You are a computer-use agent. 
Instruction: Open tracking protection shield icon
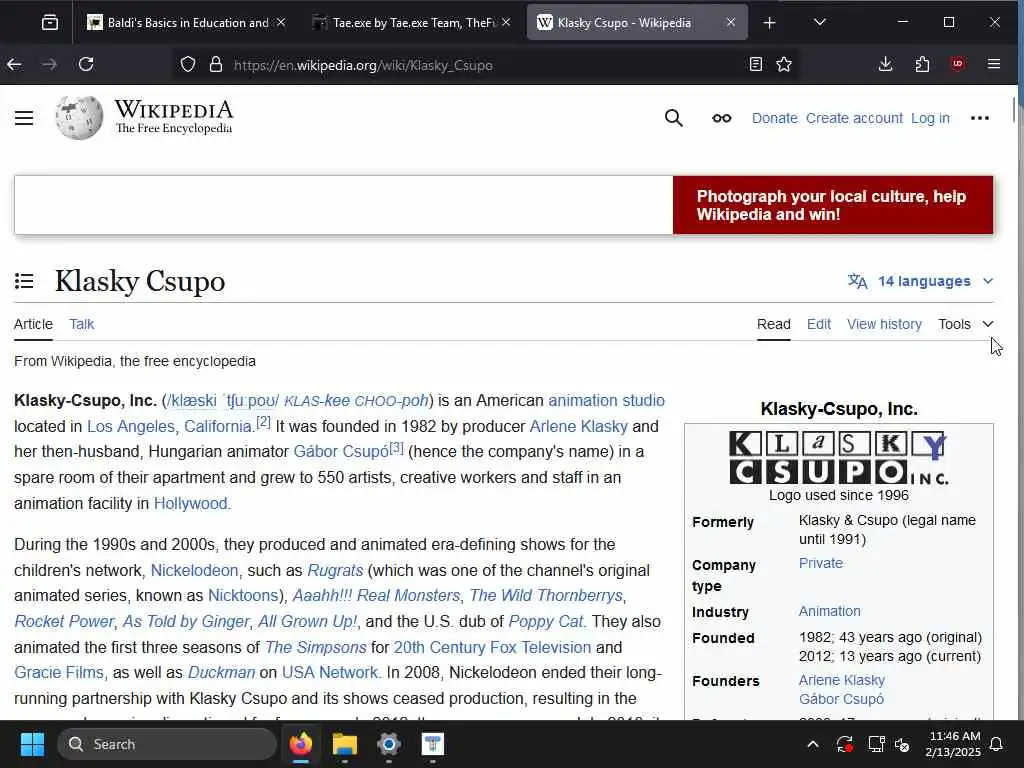(x=188, y=65)
